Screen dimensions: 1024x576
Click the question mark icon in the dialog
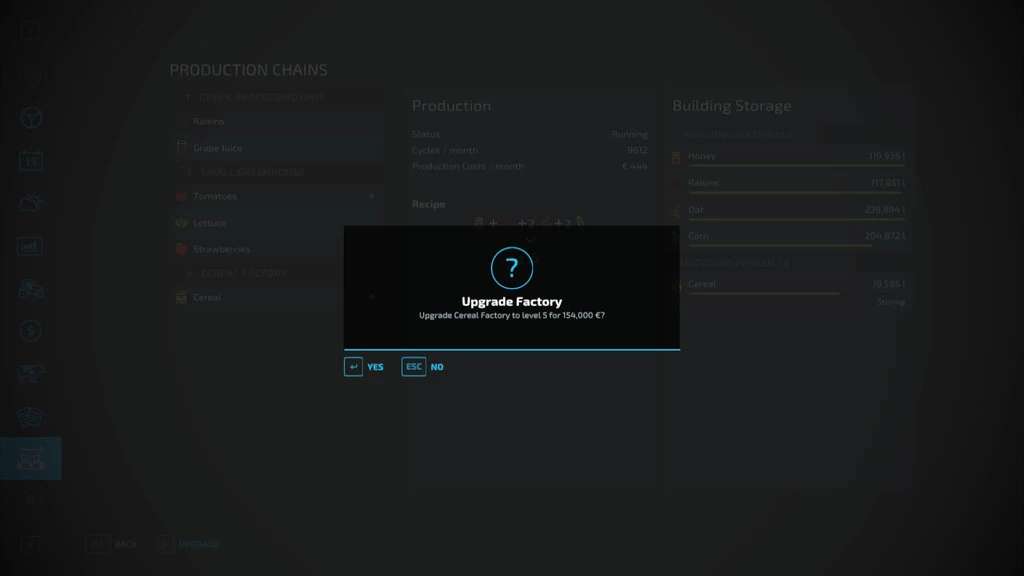(512, 268)
